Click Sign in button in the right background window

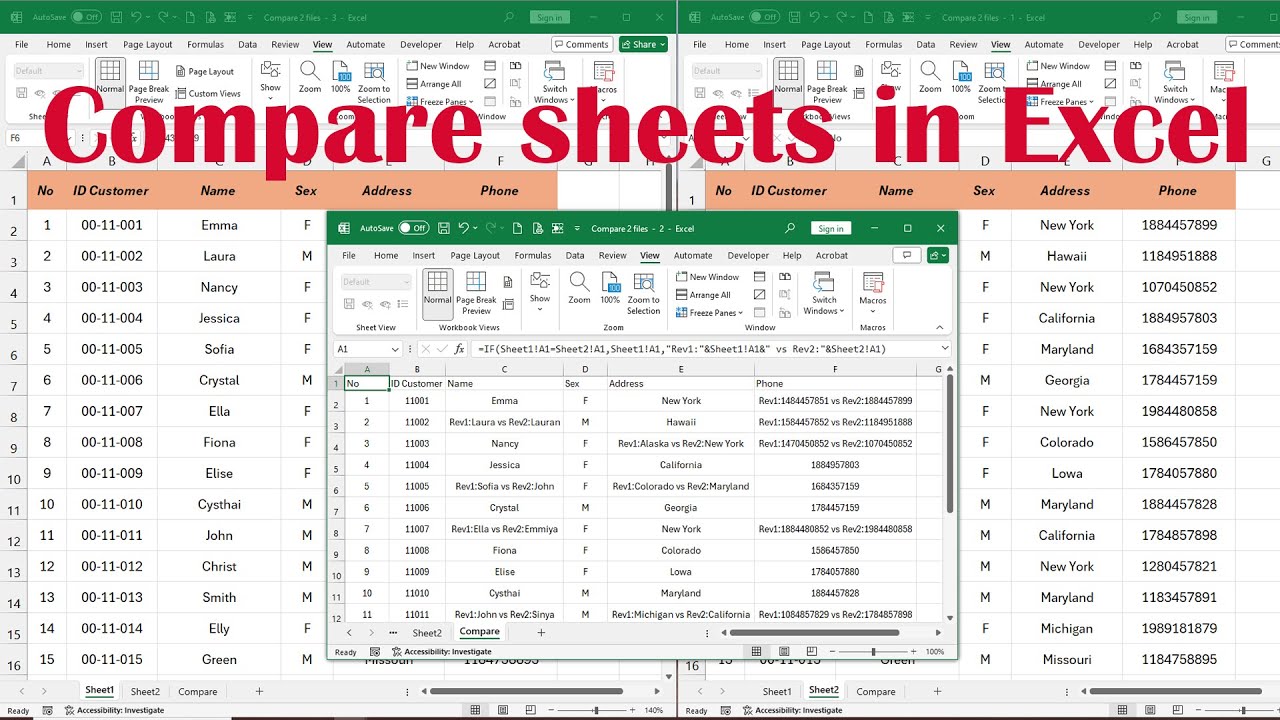click(x=1198, y=17)
